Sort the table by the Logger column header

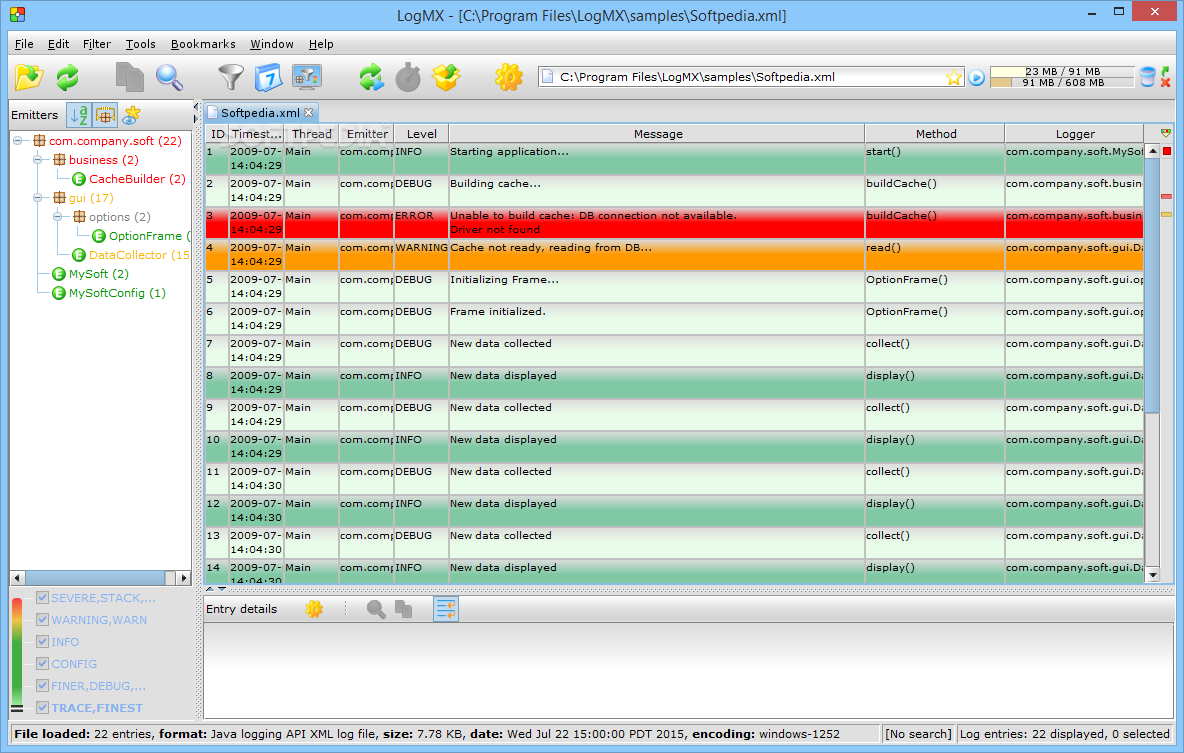coord(1075,134)
